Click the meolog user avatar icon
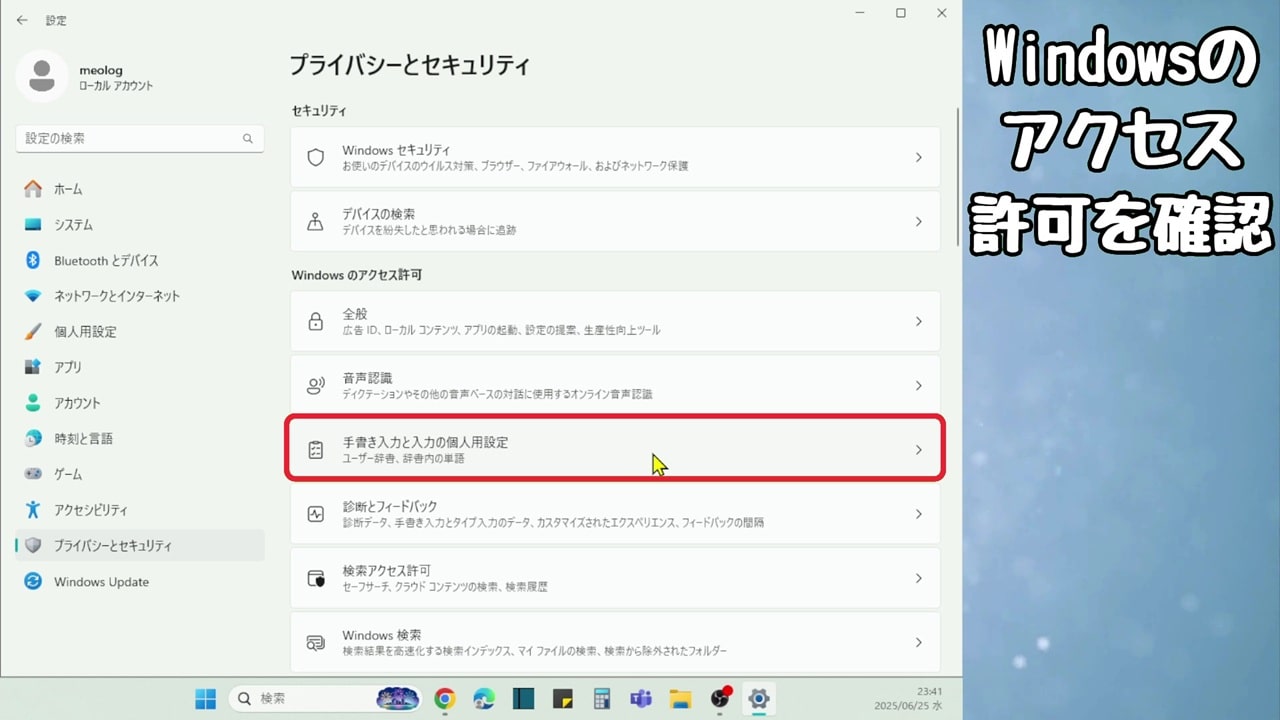Image resolution: width=1280 pixels, height=720 pixels. click(42, 76)
